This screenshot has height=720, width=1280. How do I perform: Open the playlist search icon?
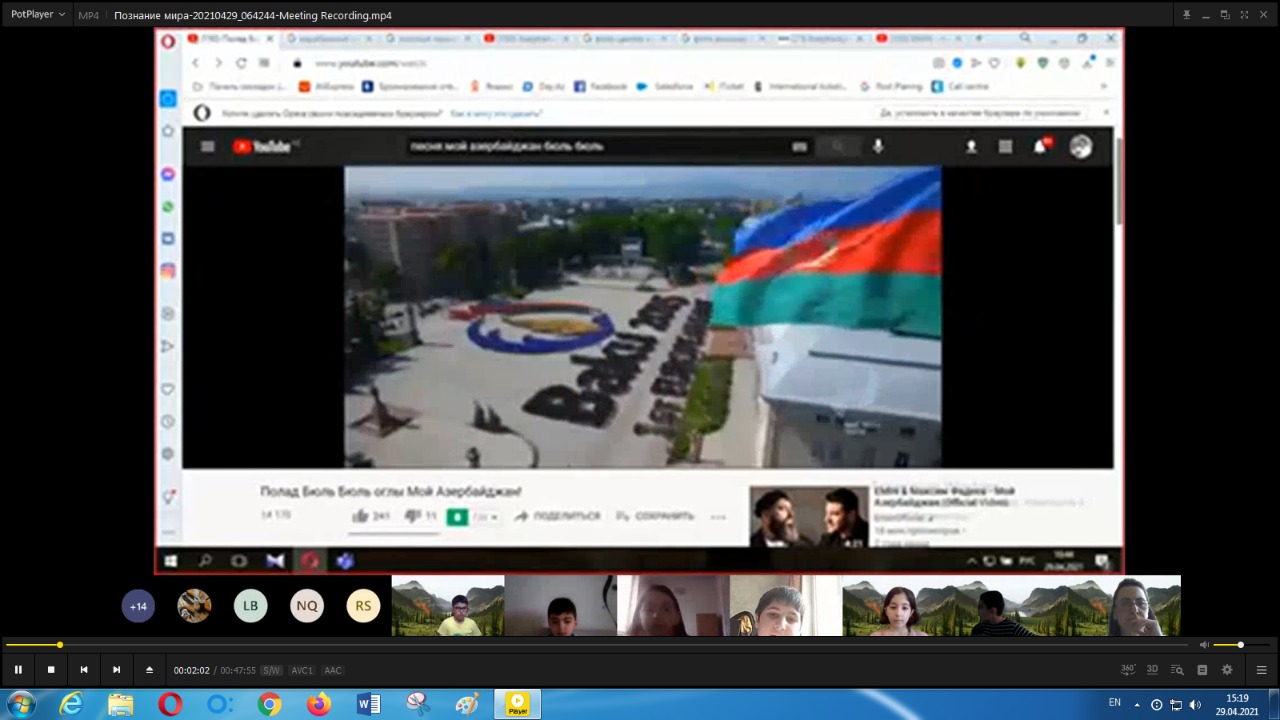(1178, 670)
